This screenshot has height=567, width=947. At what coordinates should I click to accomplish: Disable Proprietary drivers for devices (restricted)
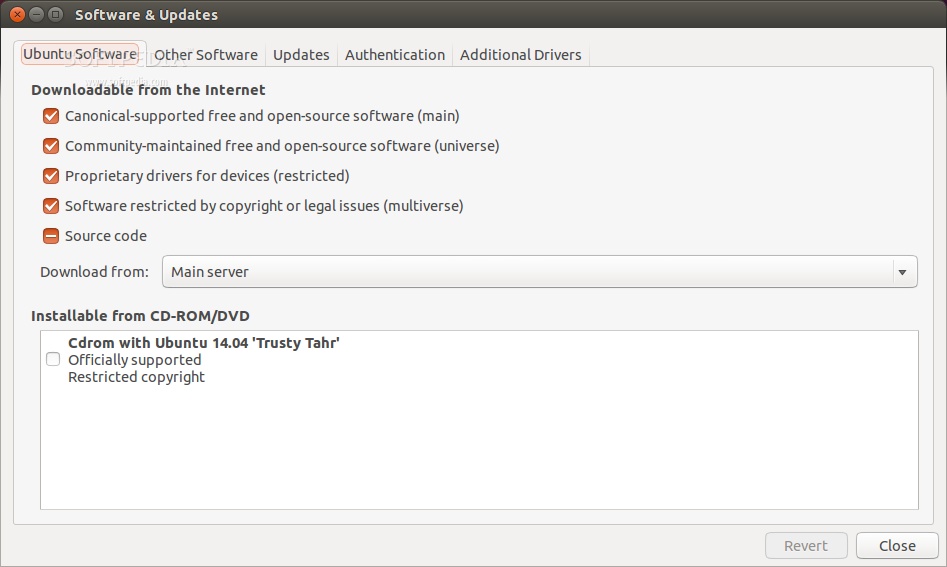tap(51, 176)
